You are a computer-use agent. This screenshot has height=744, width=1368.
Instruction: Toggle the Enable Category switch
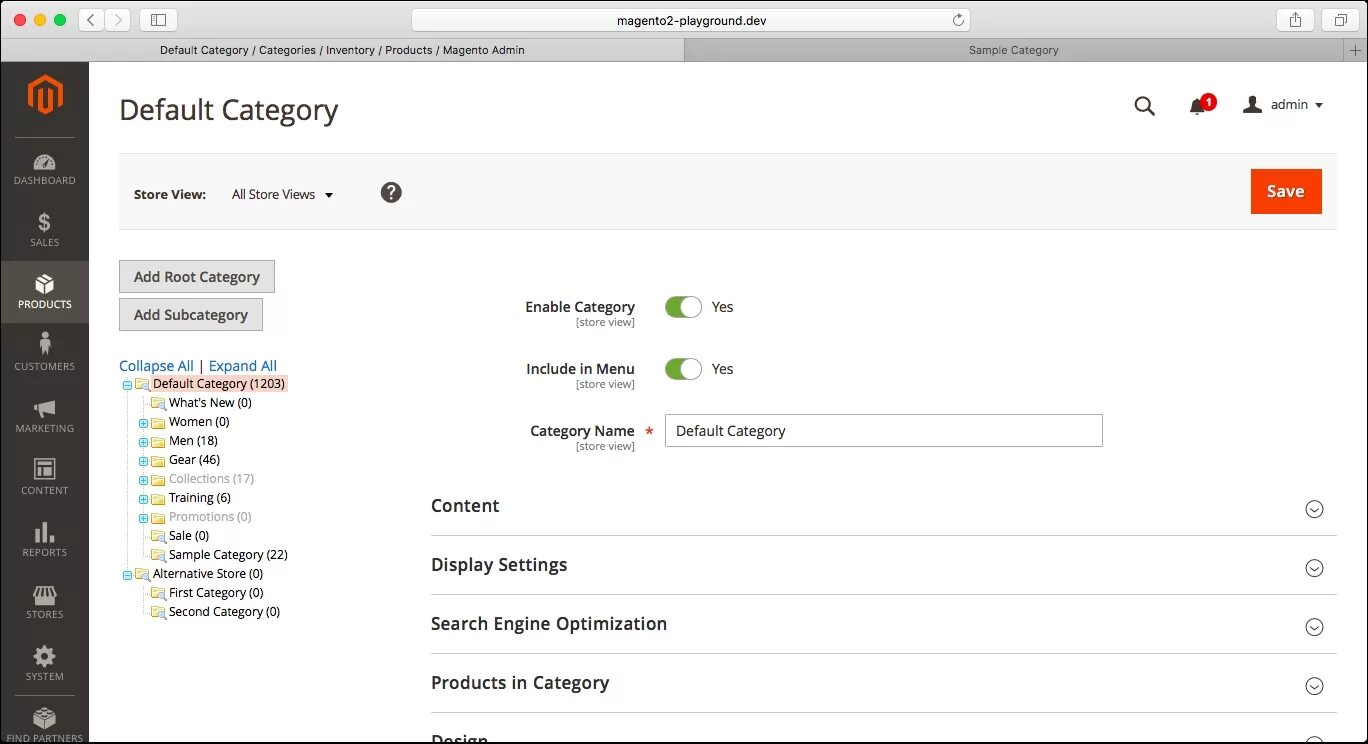(684, 307)
